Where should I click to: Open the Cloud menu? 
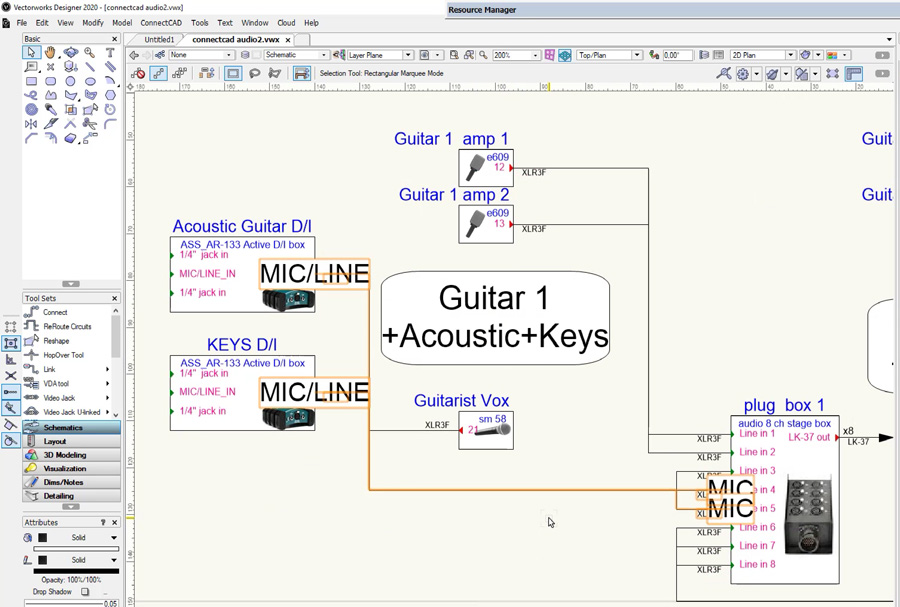286,23
